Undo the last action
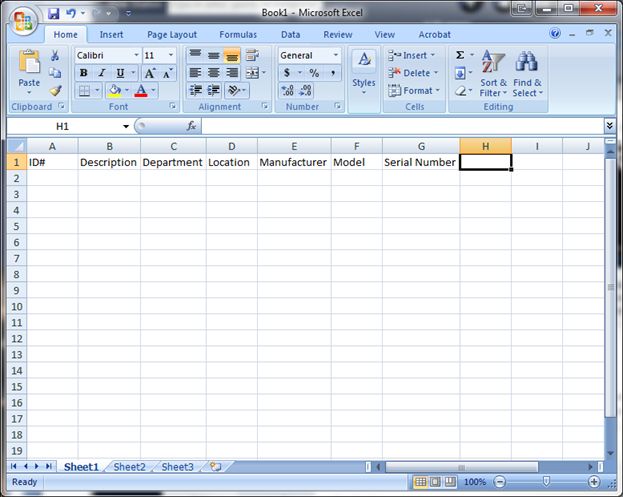This screenshot has height=497, width=623. point(71,14)
